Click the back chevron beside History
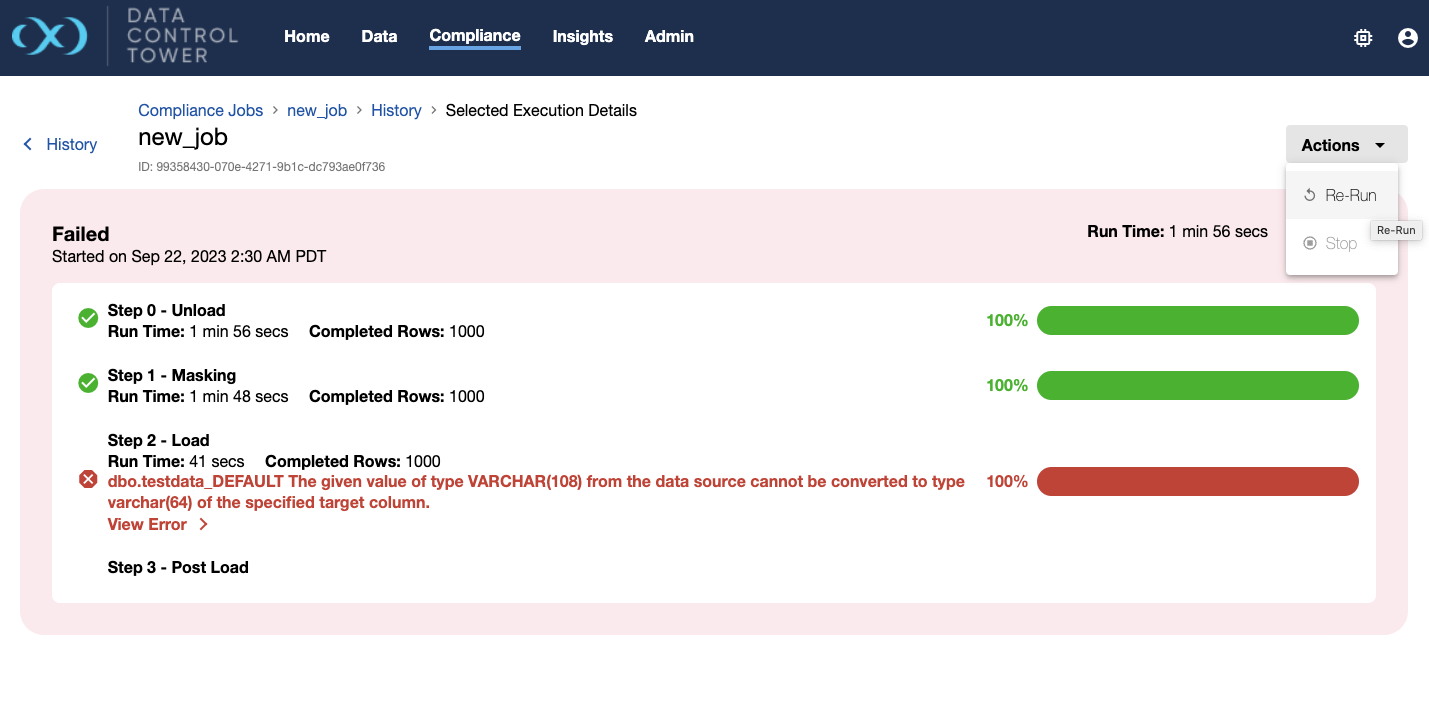Viewport: 1429px width, 705px height. pos(28,145)
